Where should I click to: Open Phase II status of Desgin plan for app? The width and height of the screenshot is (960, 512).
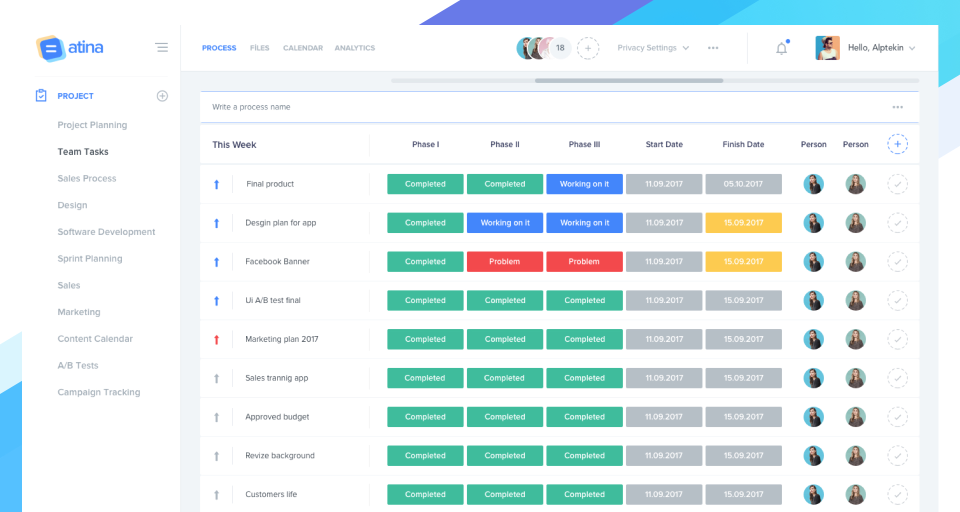pos(504,223)
